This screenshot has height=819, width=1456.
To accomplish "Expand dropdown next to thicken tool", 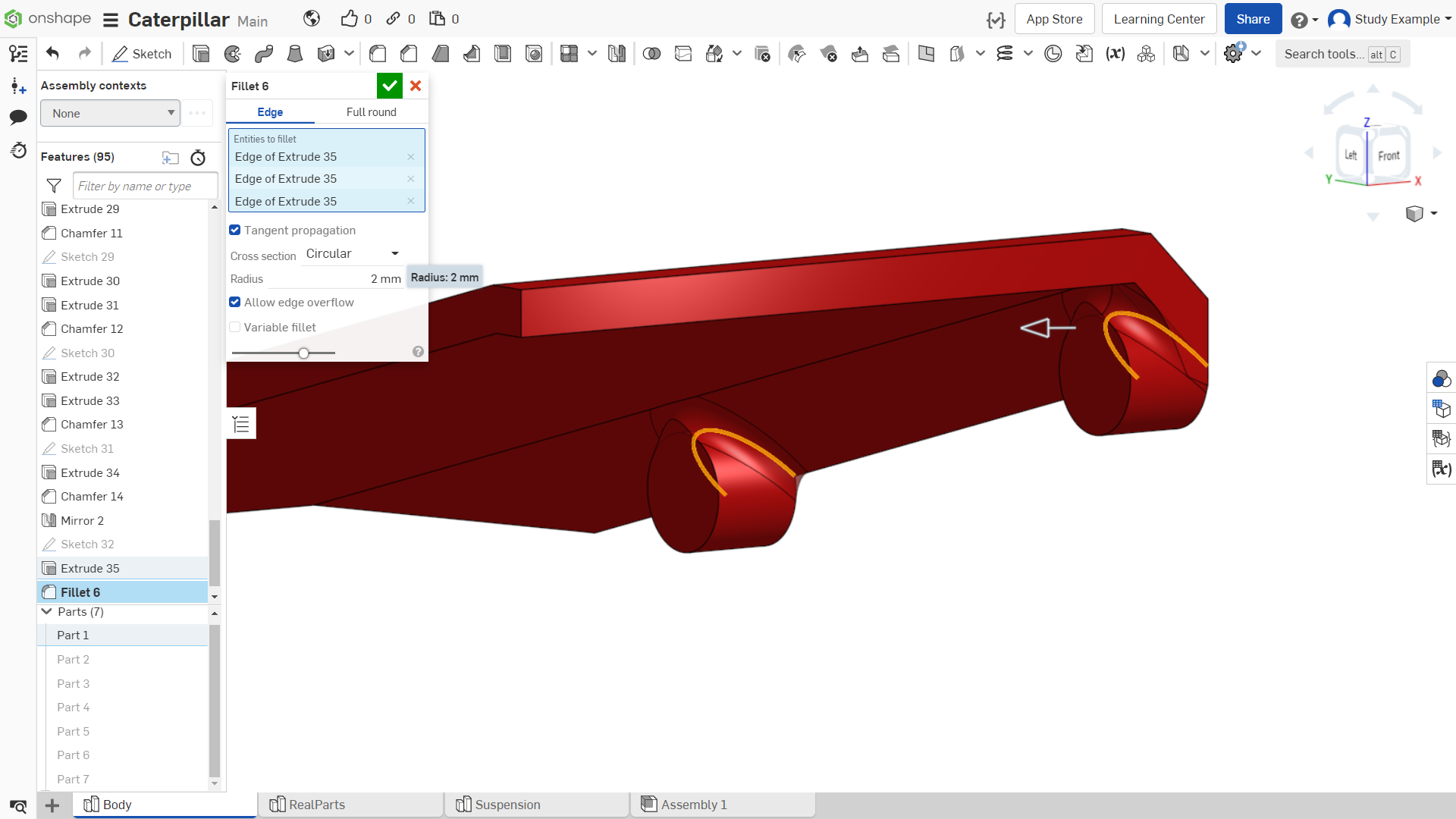I will pos(349,54).
